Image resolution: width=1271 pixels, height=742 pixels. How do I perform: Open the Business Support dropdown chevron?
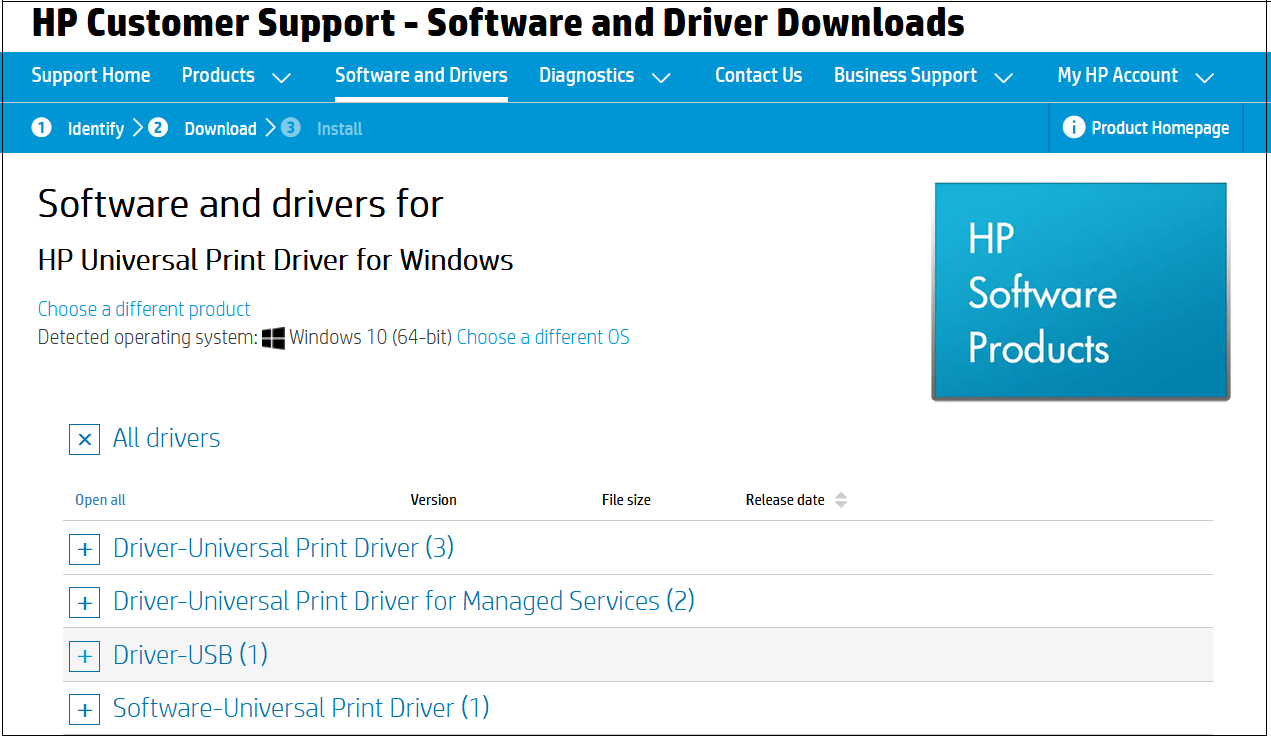click(x=1004, y=77)
